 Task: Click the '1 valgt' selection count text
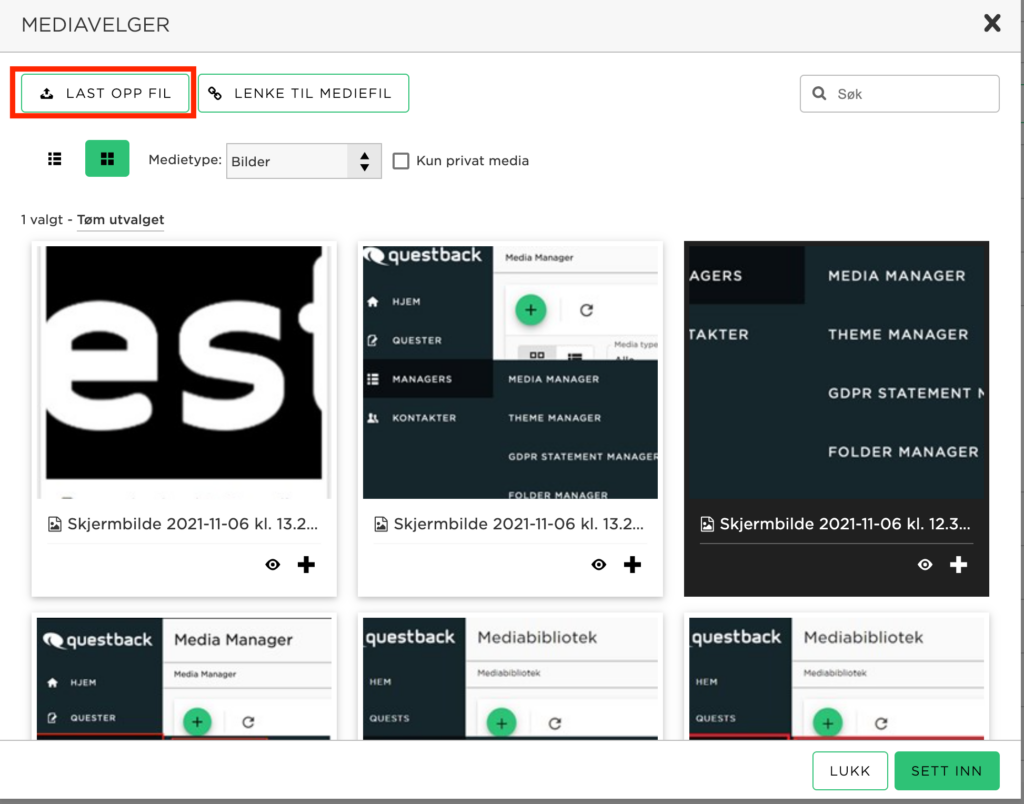[42, 220]
